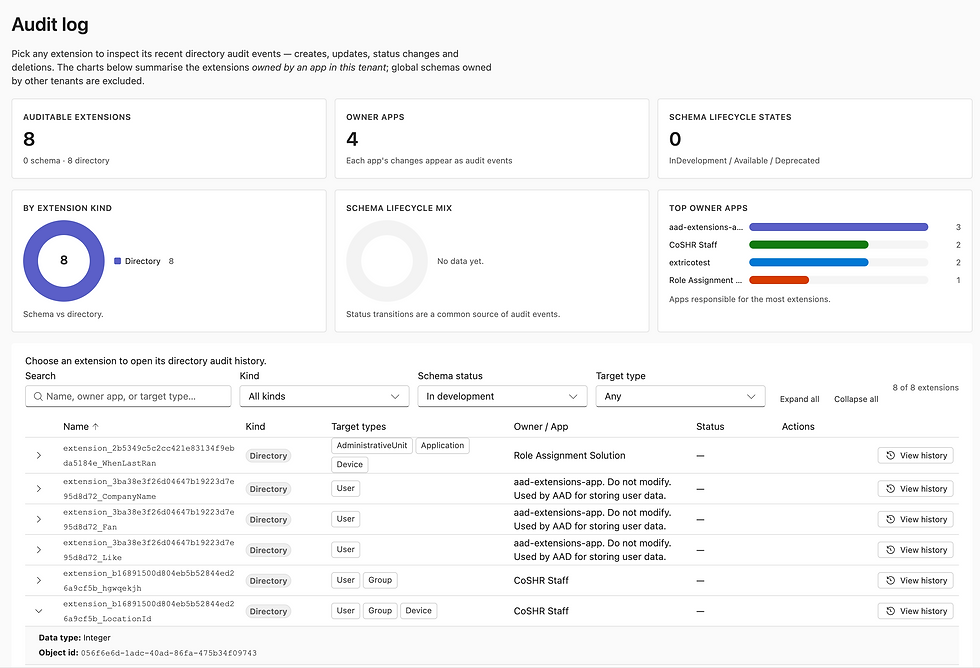Expand the Like extension row

point(39,550)
